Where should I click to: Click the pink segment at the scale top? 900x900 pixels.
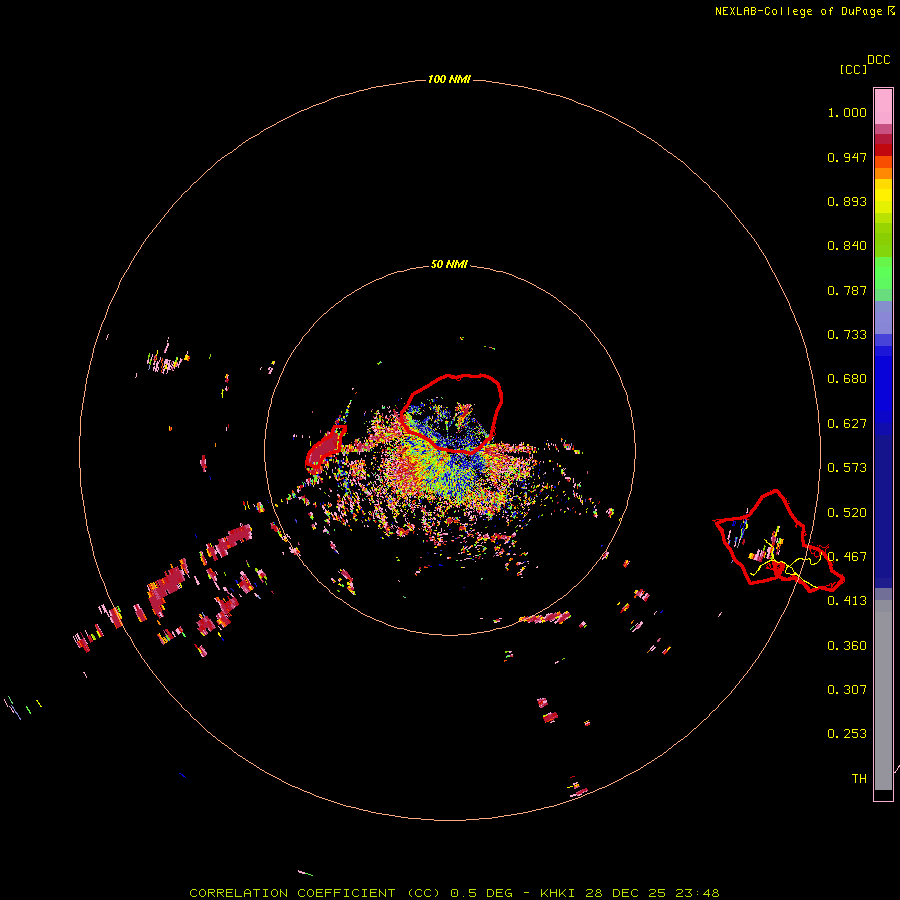tap(883, 107)
